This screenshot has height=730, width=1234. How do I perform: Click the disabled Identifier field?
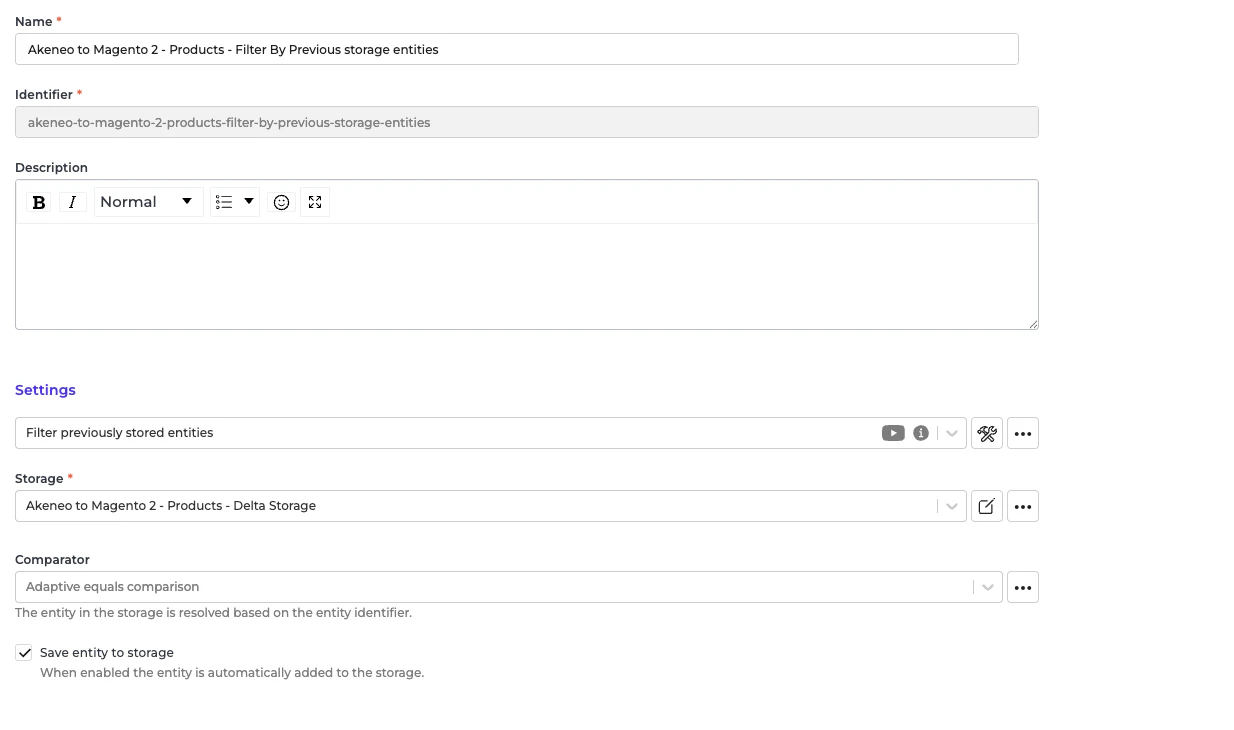point(527,122)
